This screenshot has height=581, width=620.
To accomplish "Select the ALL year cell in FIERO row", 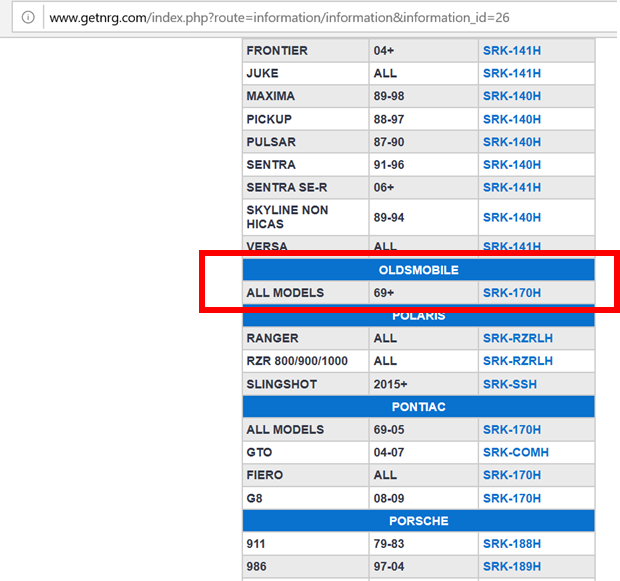I will pyautogui.click(x=423, y=475).
